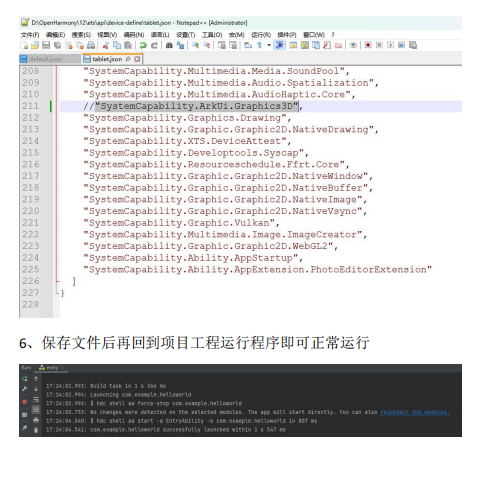Click the "SystemCapability.Graphics.Drawing" line
Viewport: 489px width, 480px height.
click(187, 118)
